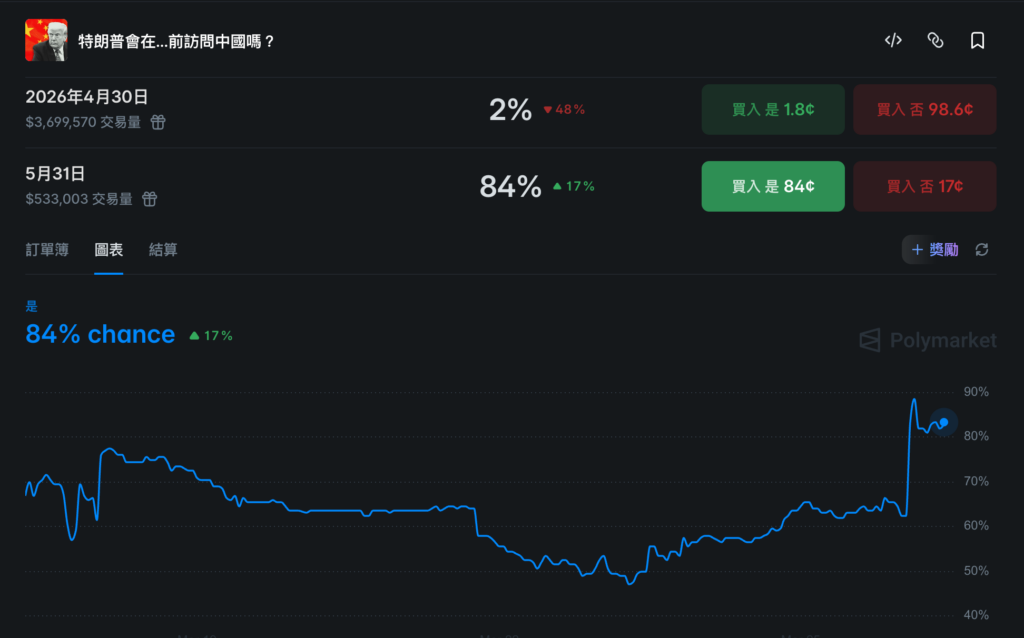Image resolution: width=1024 pixels, height=638 pixels.
Task: Click the embed code icon
Action: pyautogui.click(x=893, y=40)
